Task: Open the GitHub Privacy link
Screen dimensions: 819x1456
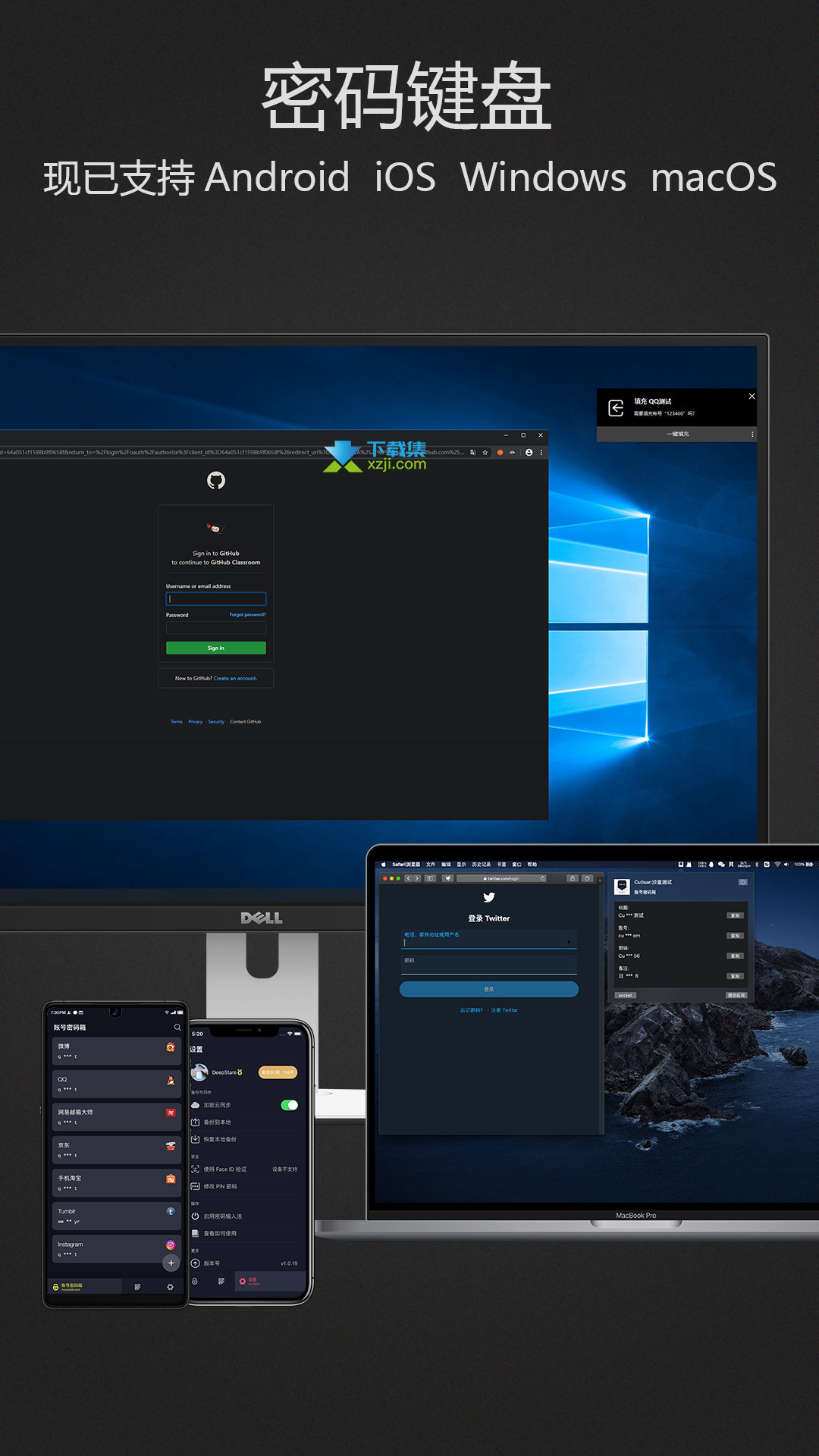Action: click(196, 722)
